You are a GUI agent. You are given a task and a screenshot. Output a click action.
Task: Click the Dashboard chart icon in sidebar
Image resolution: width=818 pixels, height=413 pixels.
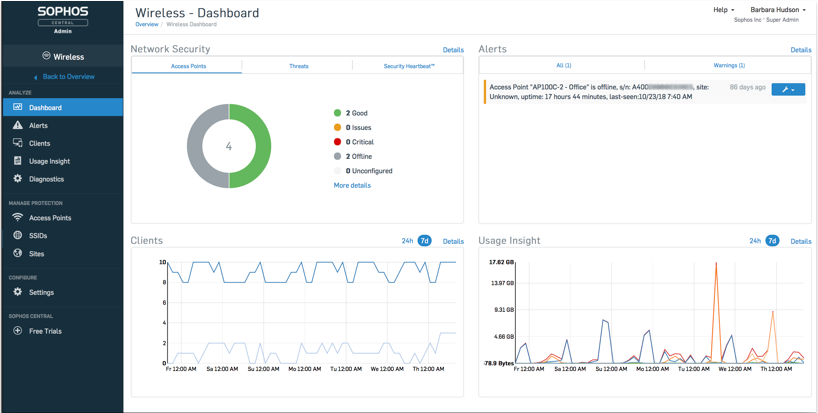(x=18, y=107)
